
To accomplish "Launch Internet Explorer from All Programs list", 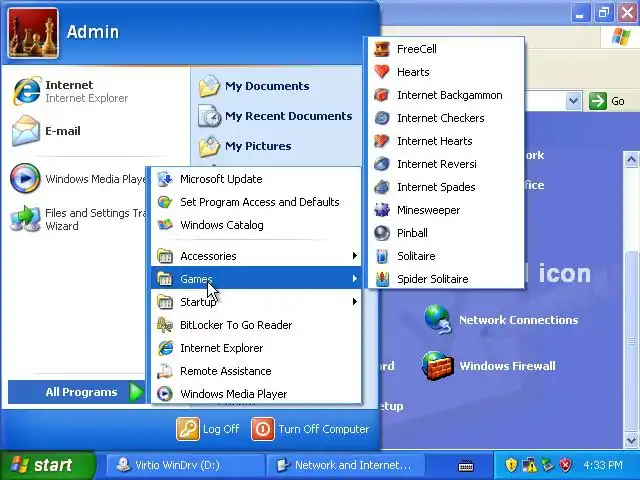I will [x=256, y=348].
